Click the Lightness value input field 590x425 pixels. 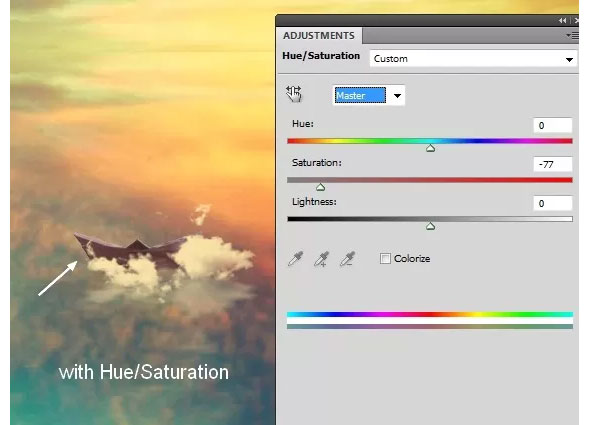552,203
